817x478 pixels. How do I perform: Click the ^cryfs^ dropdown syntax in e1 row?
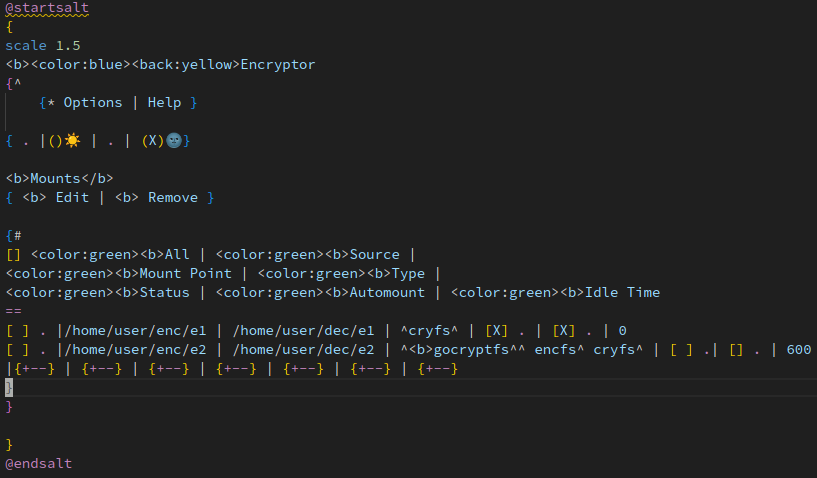click(x=429, y=331)
